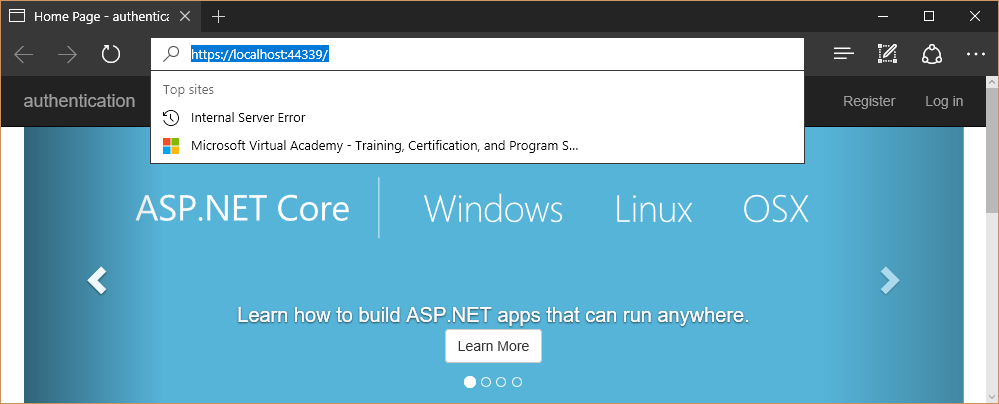Switch to the Home Page browser tab
This screenshot has width=999, height=404.
100,17
